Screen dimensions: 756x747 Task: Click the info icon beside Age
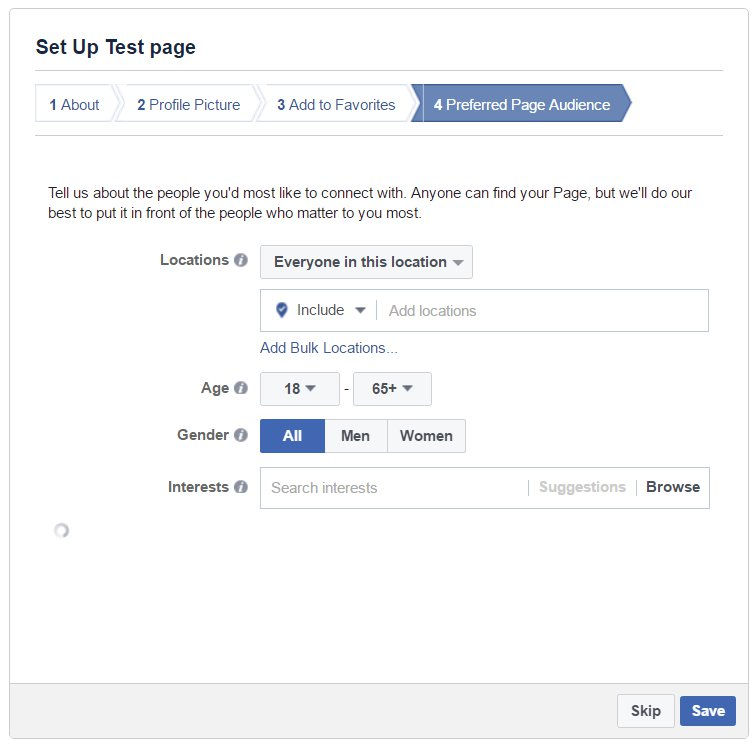[x=241, y=388]
